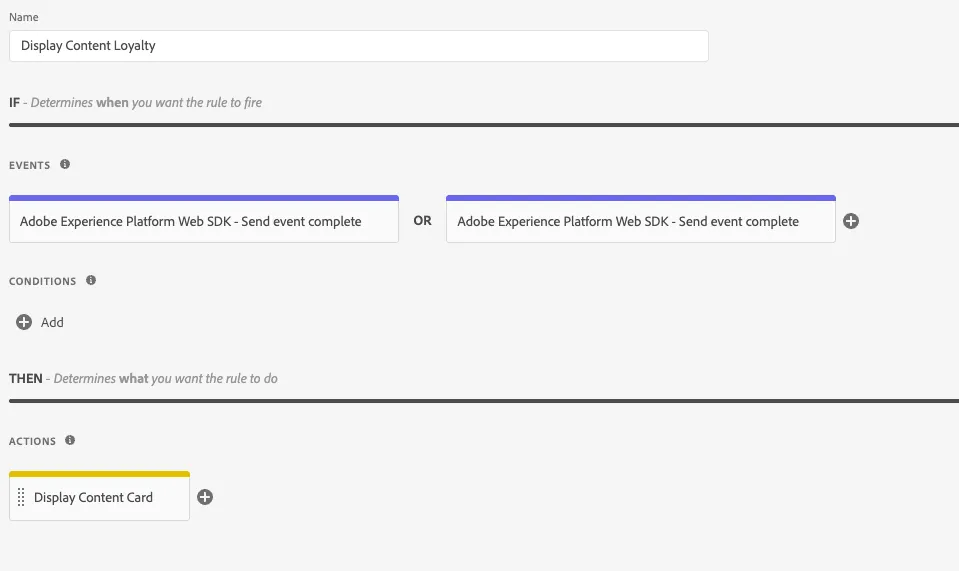Viewport: 959px width, 571px height.
Task: Add a new action with the plus icon
Action: (205, 497)
